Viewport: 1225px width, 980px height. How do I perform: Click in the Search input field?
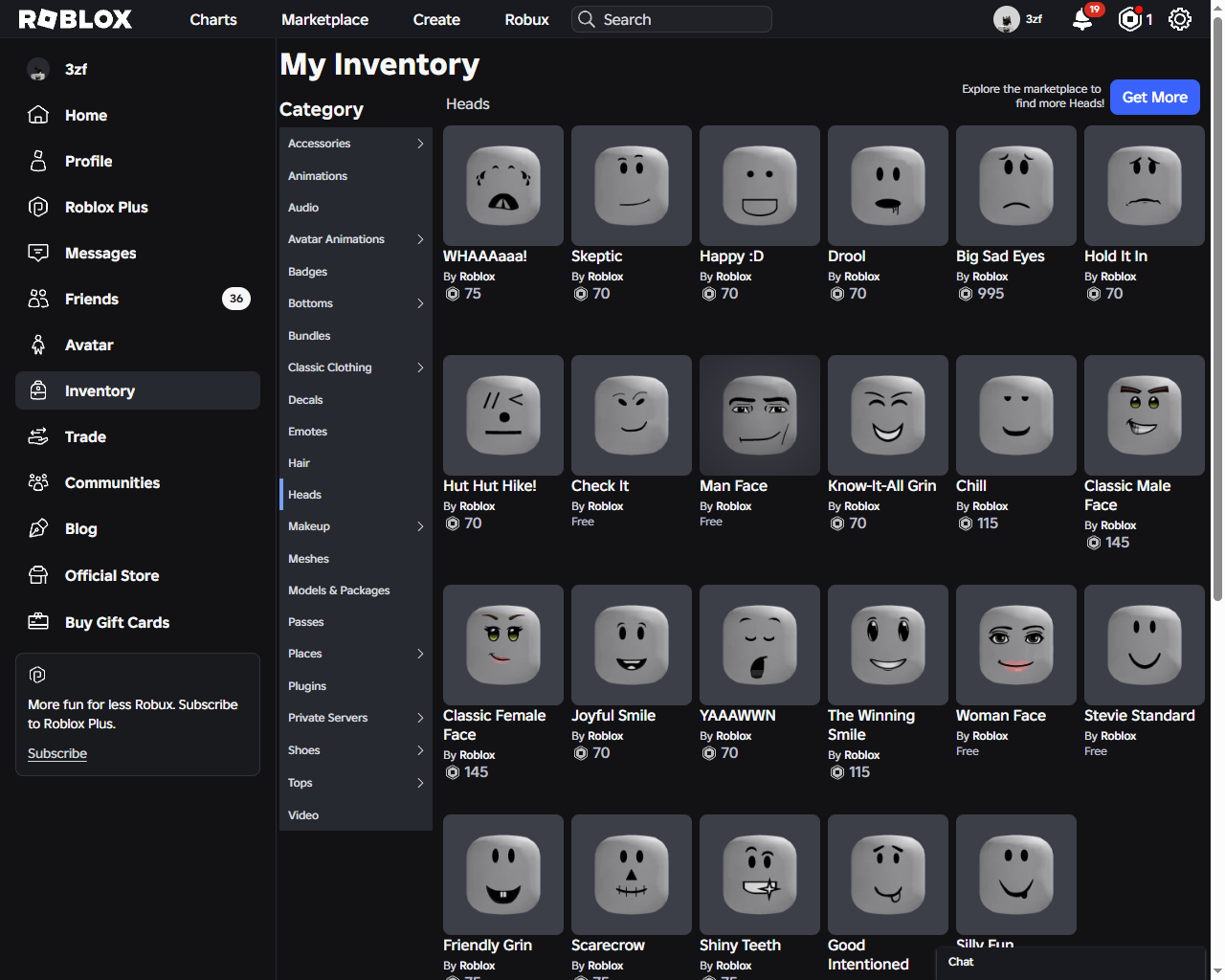coord(672,19)
